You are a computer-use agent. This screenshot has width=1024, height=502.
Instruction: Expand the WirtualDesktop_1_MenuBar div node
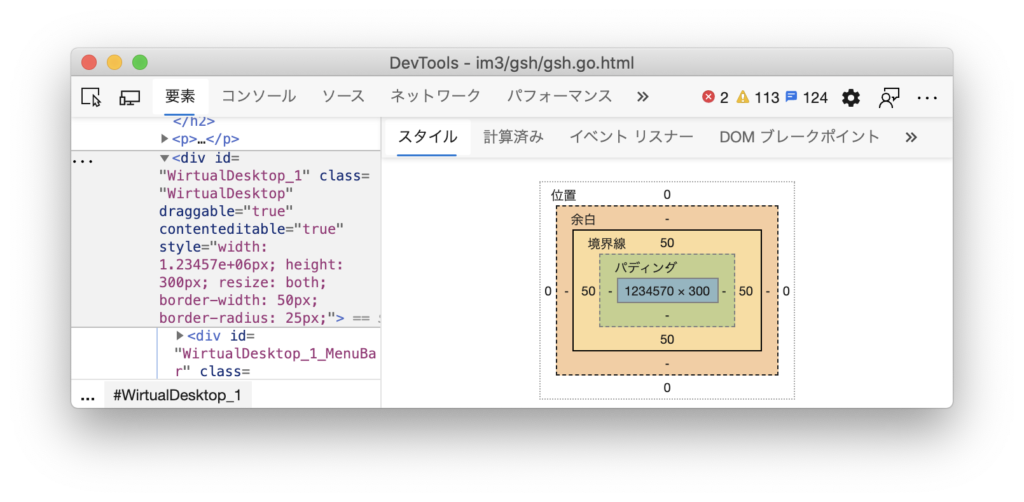coord(181,336)
